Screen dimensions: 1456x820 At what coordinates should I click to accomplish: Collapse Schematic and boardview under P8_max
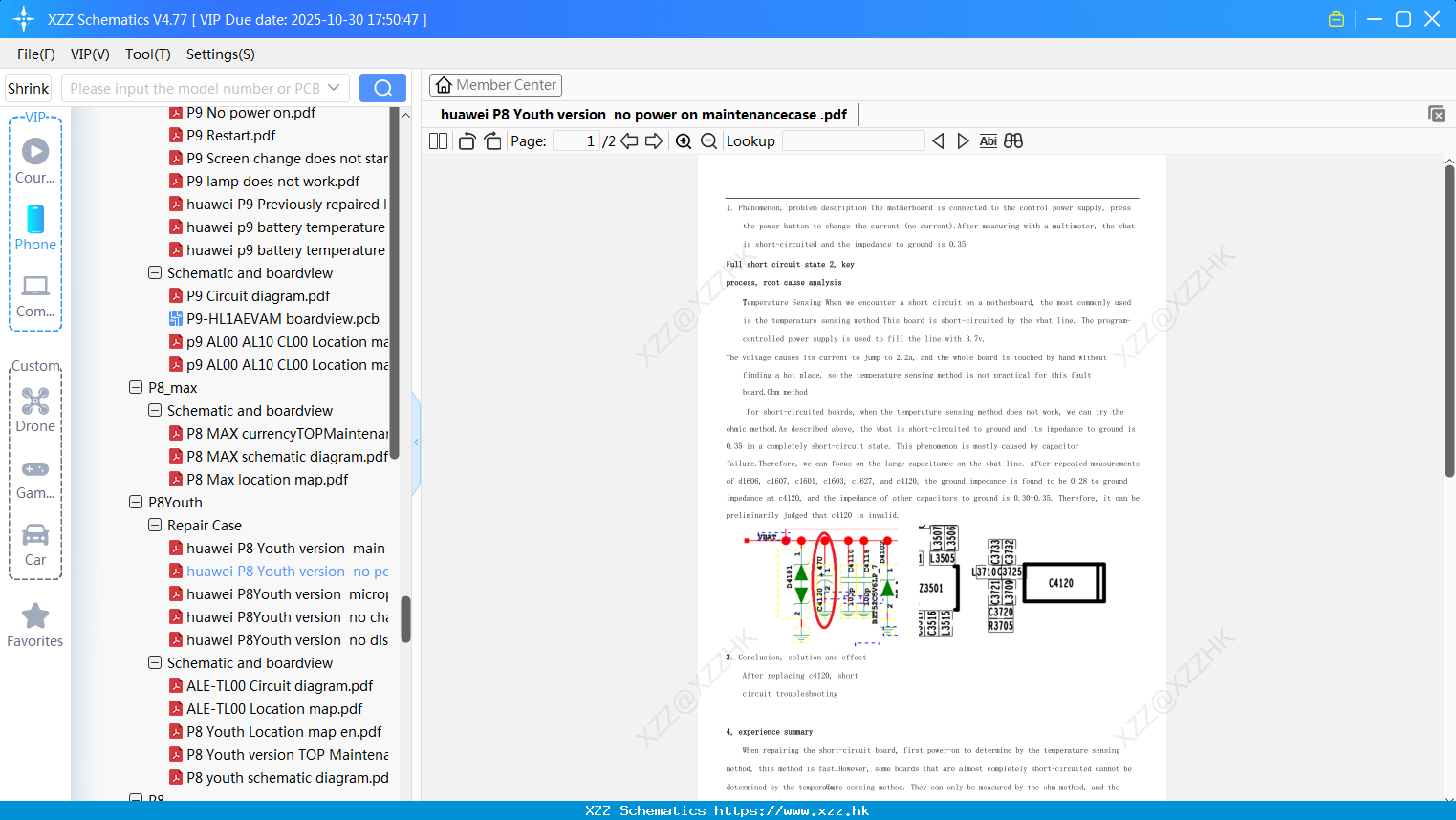click(x=155, y=410)
